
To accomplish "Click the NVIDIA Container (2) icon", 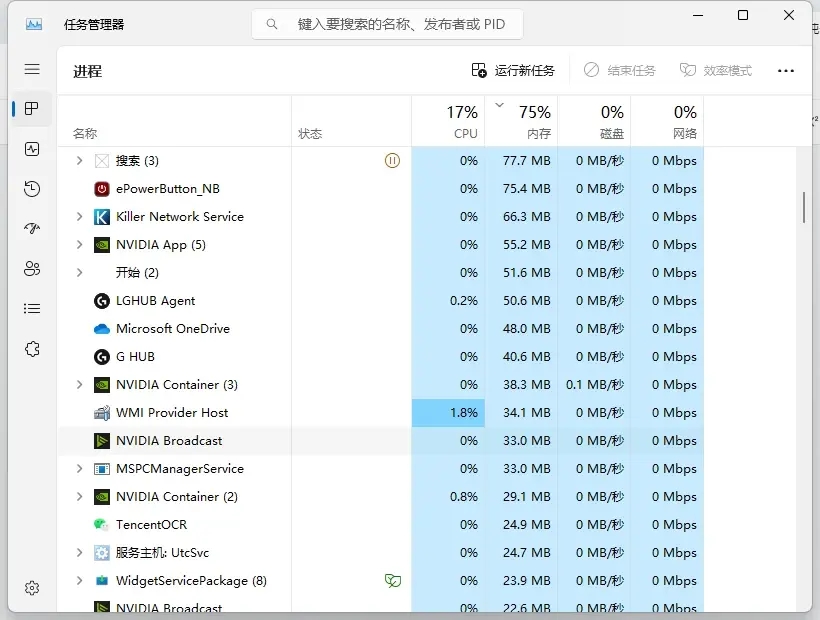I will 101,497.
